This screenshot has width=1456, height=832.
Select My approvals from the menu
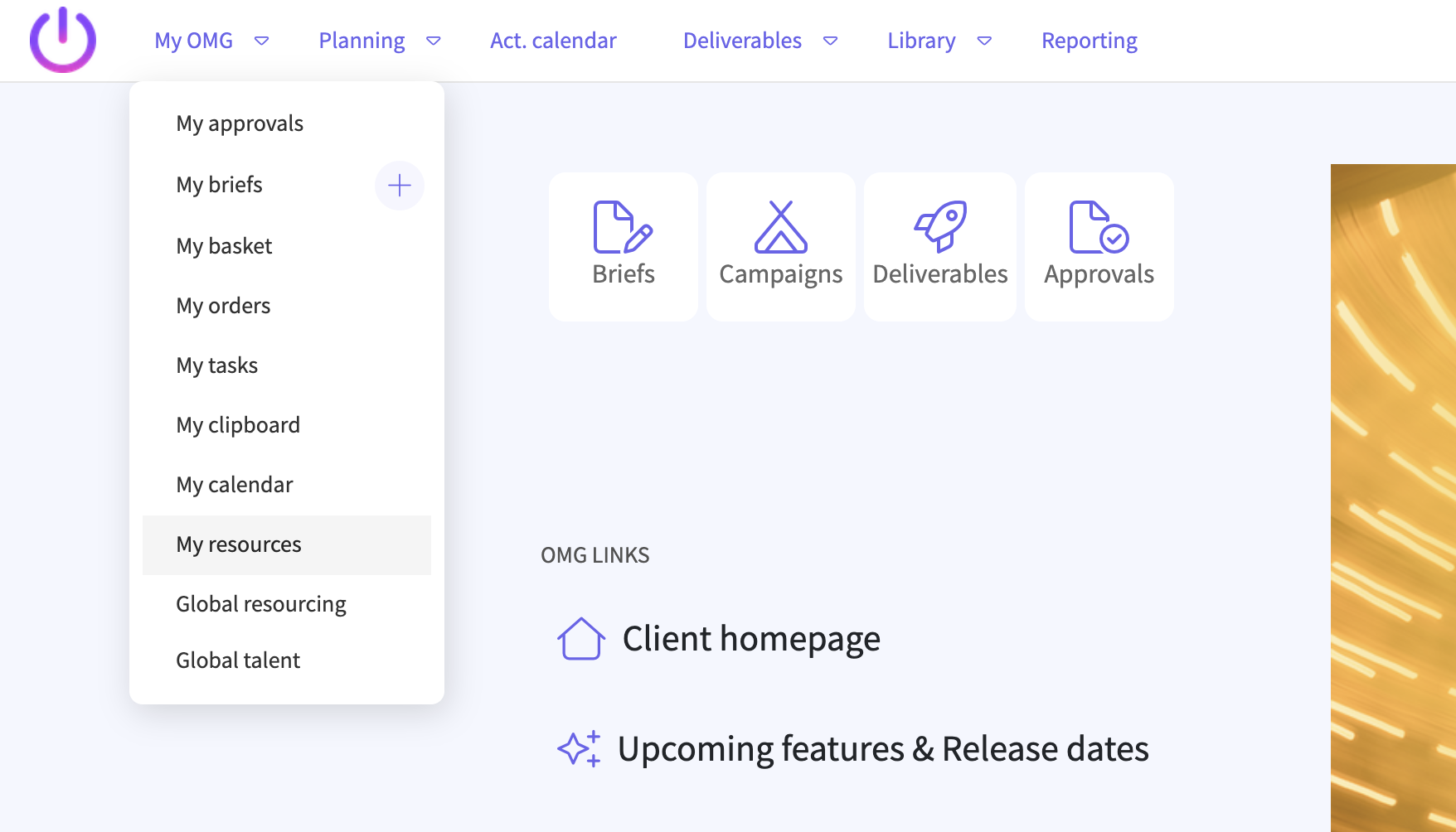pos(240,123)
